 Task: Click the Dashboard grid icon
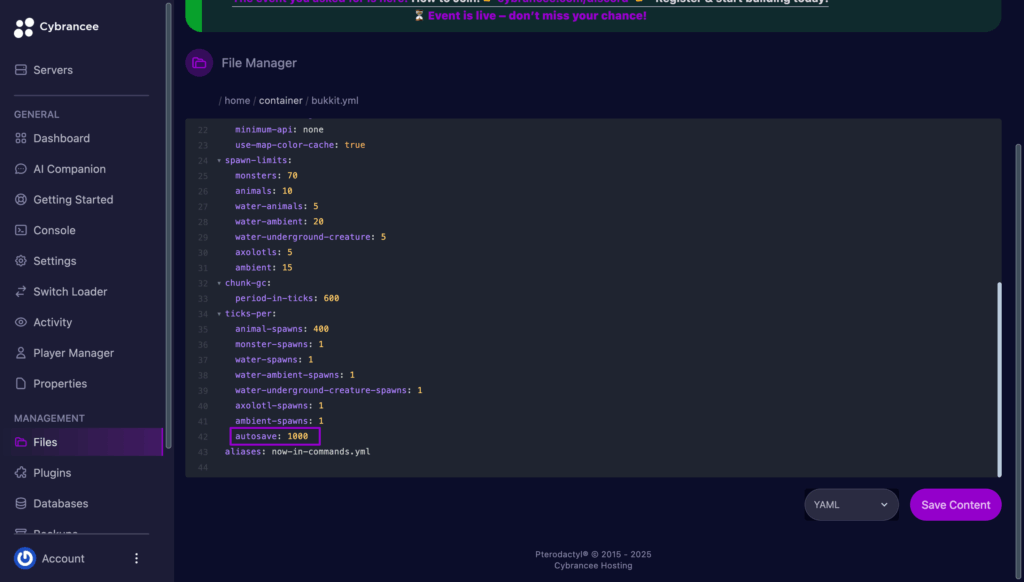tap(21, 138)
